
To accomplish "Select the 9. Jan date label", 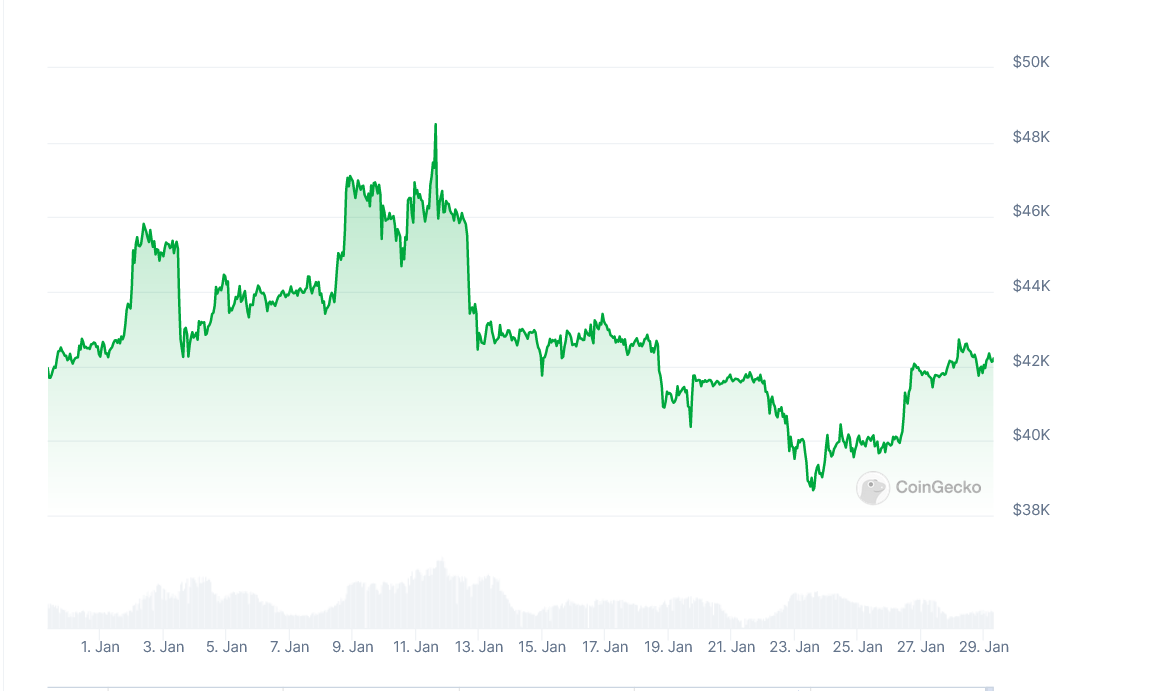I will [353, 647].
